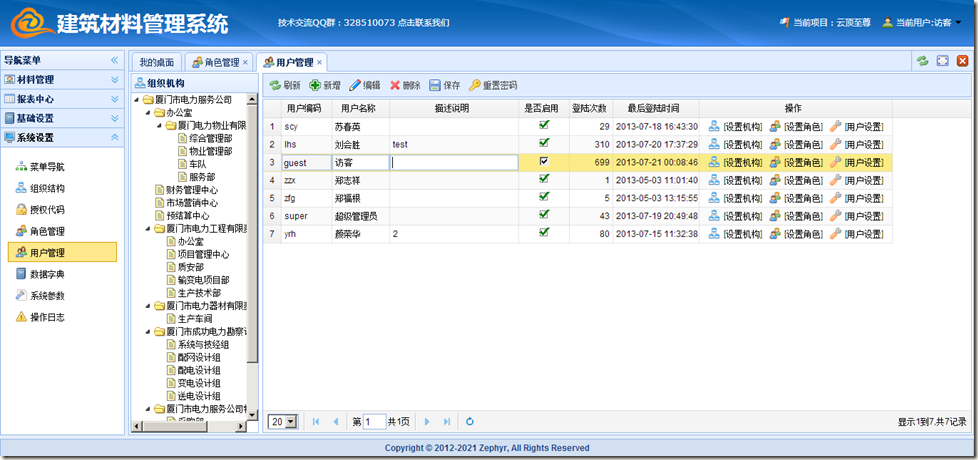This screenshot has height=460, width=978.
Task: Toggle the enabled checkbox for user super
Action: [544, 215]
